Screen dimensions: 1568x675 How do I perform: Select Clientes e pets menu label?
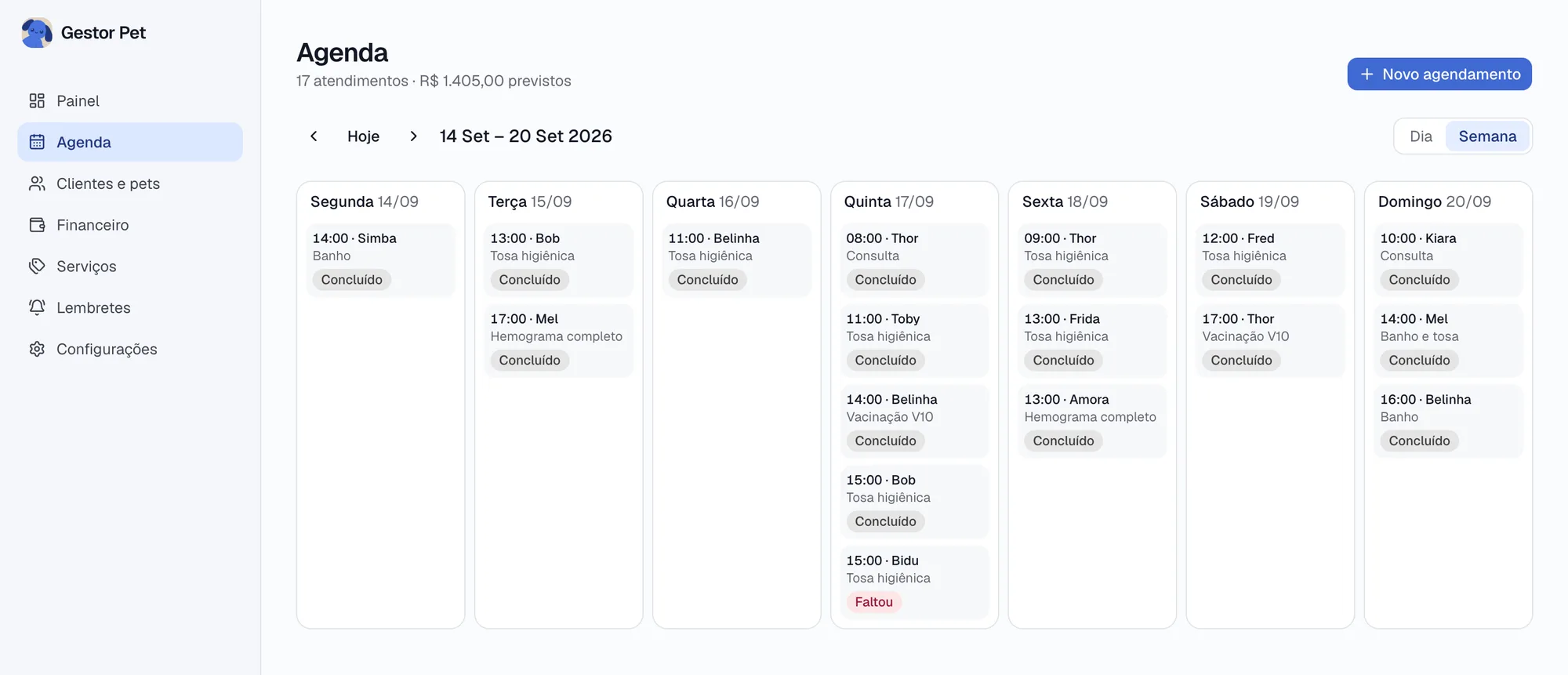(108, 183)
